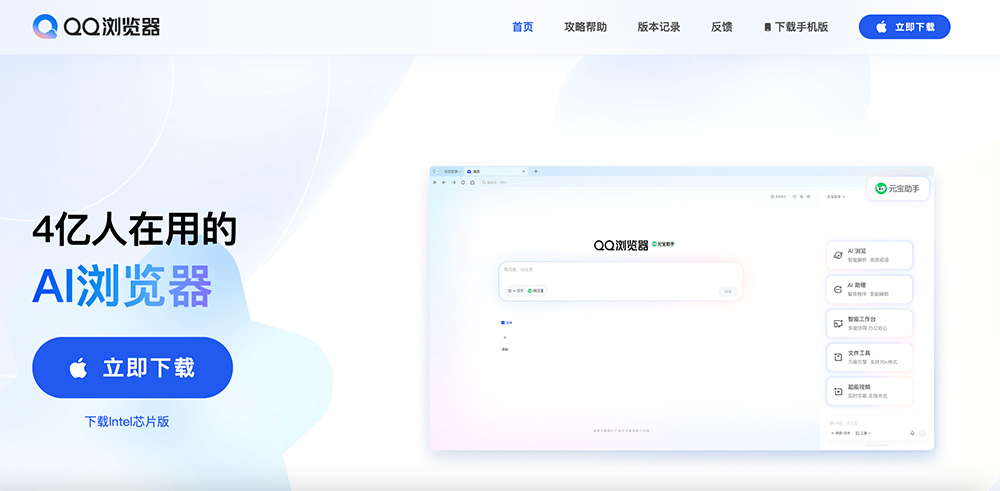The height and width of the screenshot is (491, 1000).
Task: Open the sidebar panel dropdown in preview
Action: [836, 196]
